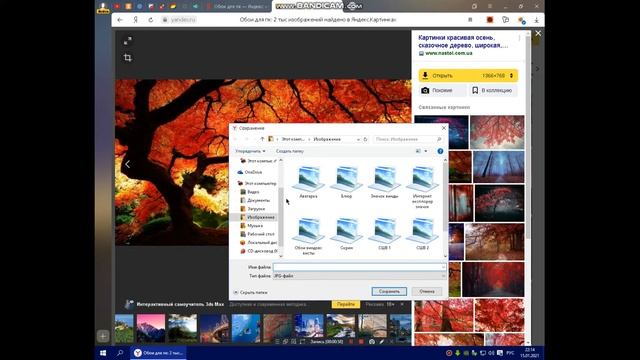Select the crop tool icon in viewer
The height and width of the screenshot is (360, 640).
pos(128,58)
